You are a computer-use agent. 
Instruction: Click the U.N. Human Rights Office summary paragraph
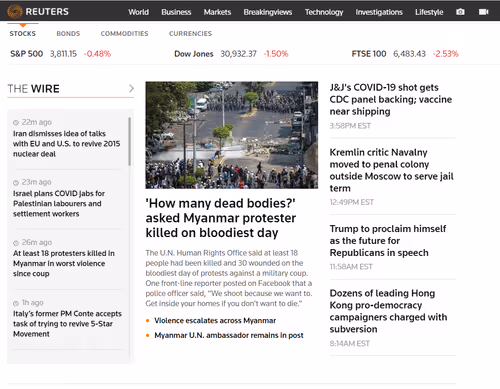tap(229, 278)
